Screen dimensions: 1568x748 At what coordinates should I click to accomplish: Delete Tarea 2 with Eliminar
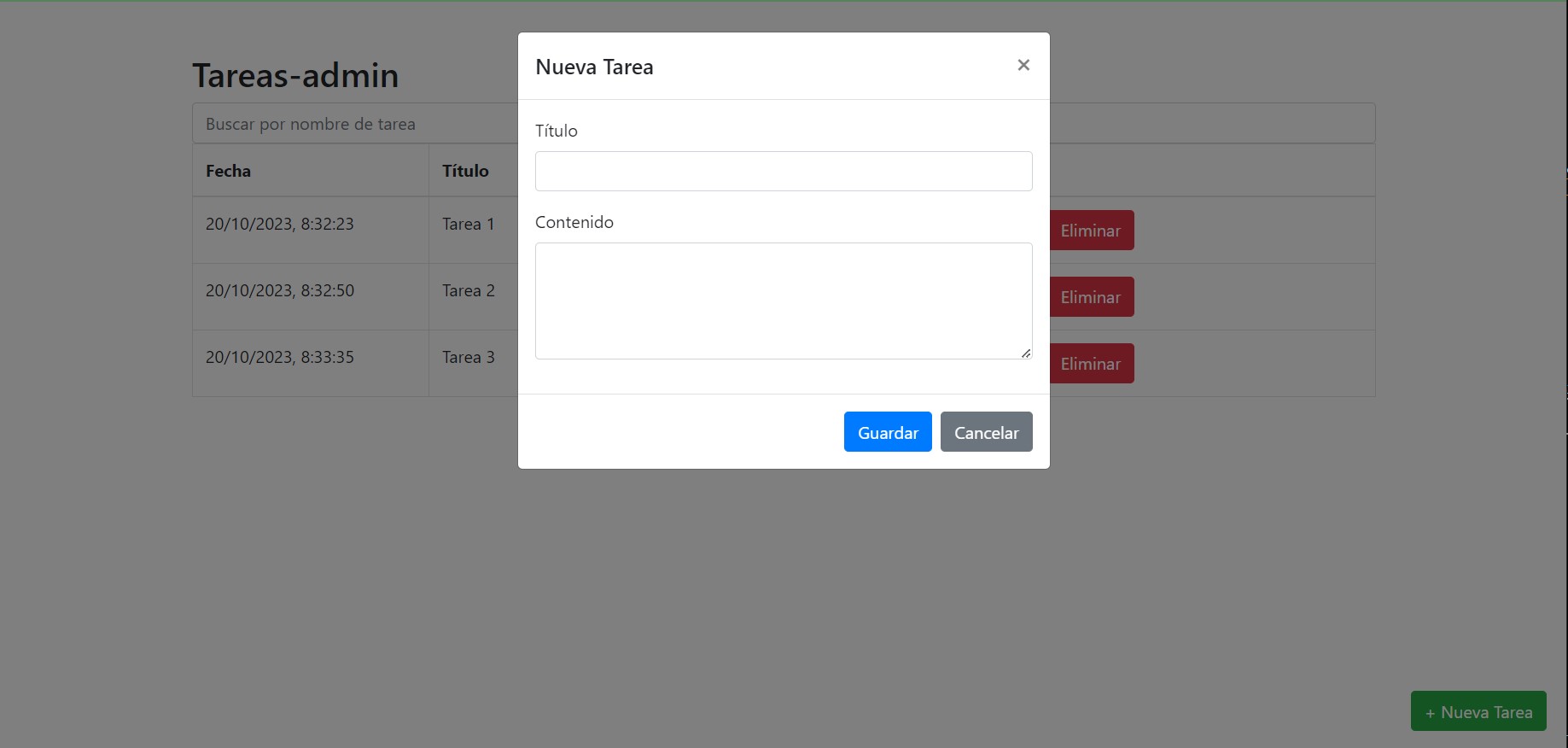(1090, 297)
